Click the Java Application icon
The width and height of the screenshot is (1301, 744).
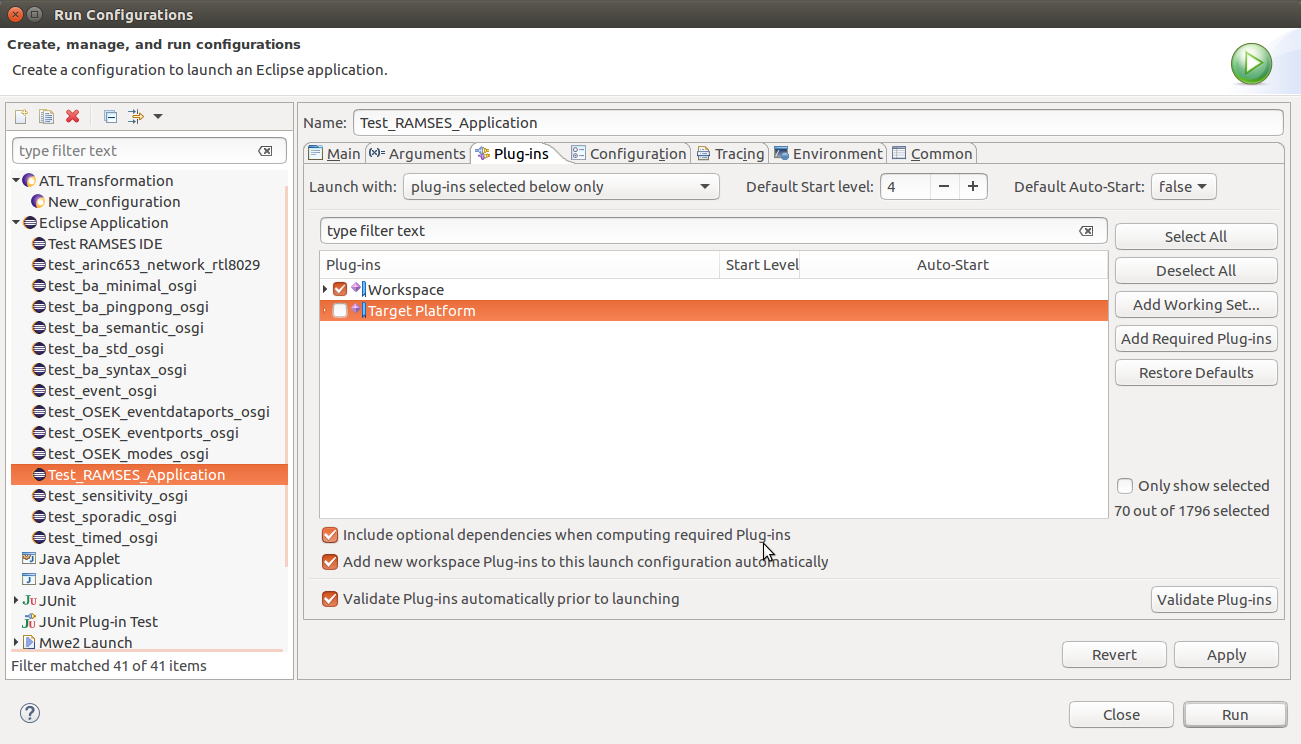[29, 580]
